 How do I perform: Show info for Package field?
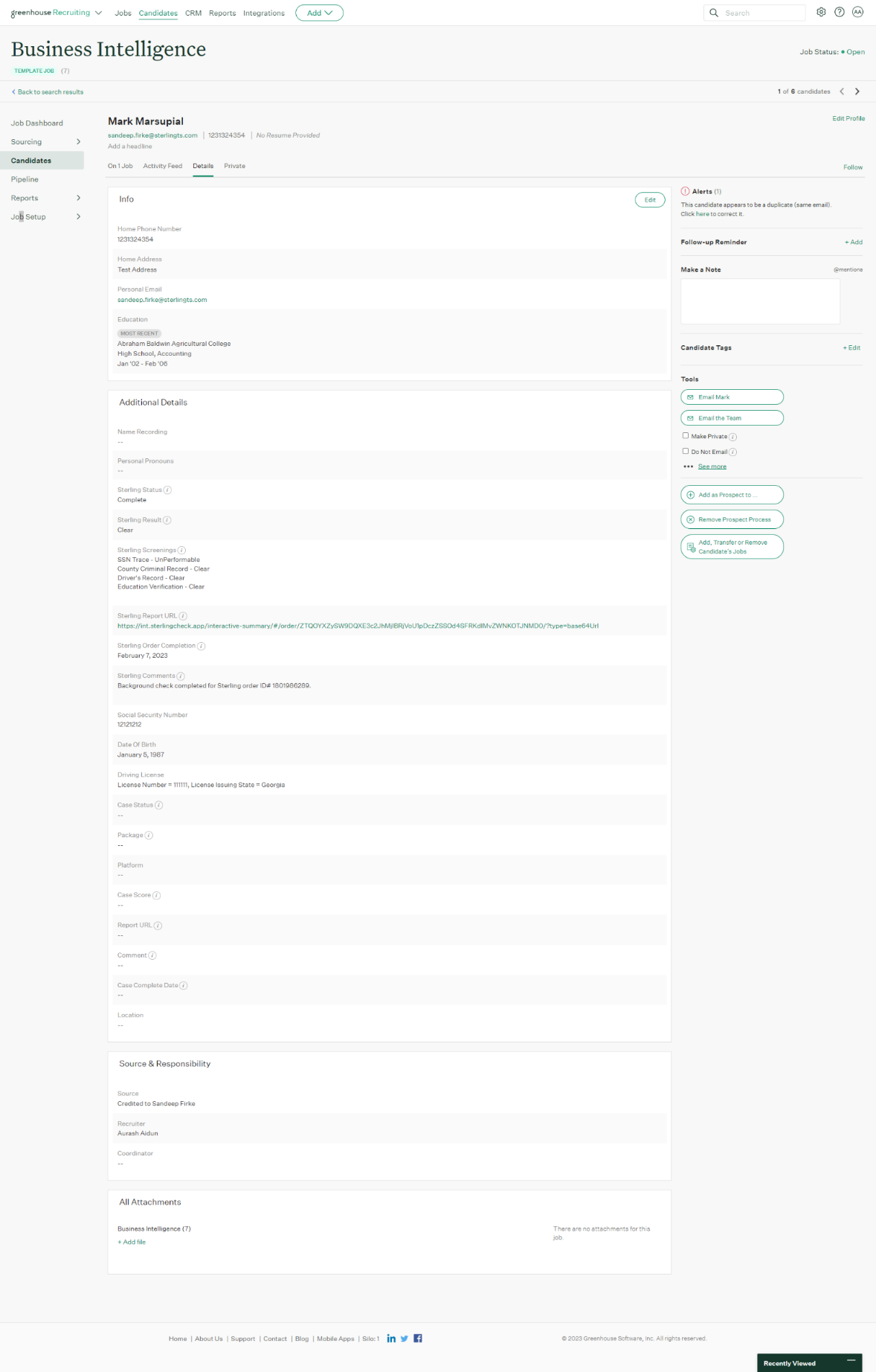coord(149,836)
